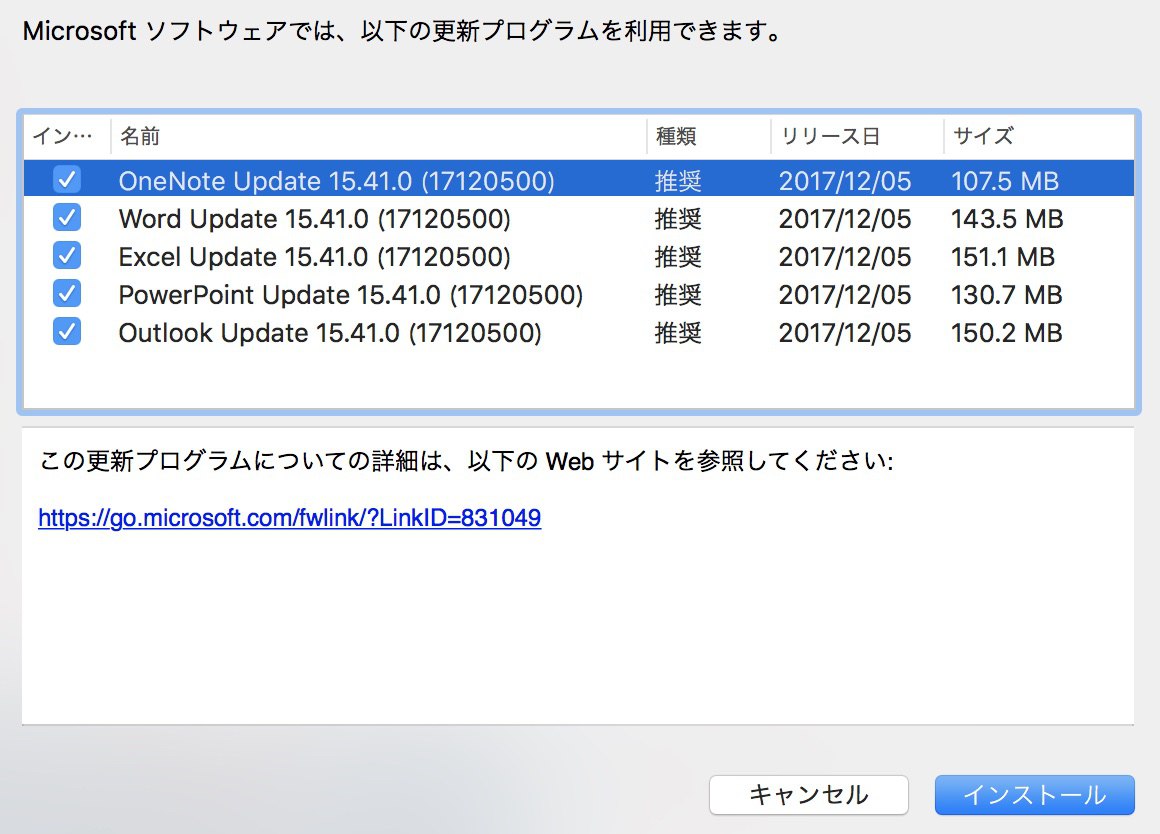
Task: Click the 150.2 MB size cell
Action: pyautogui.click(x=1006, y=333)
